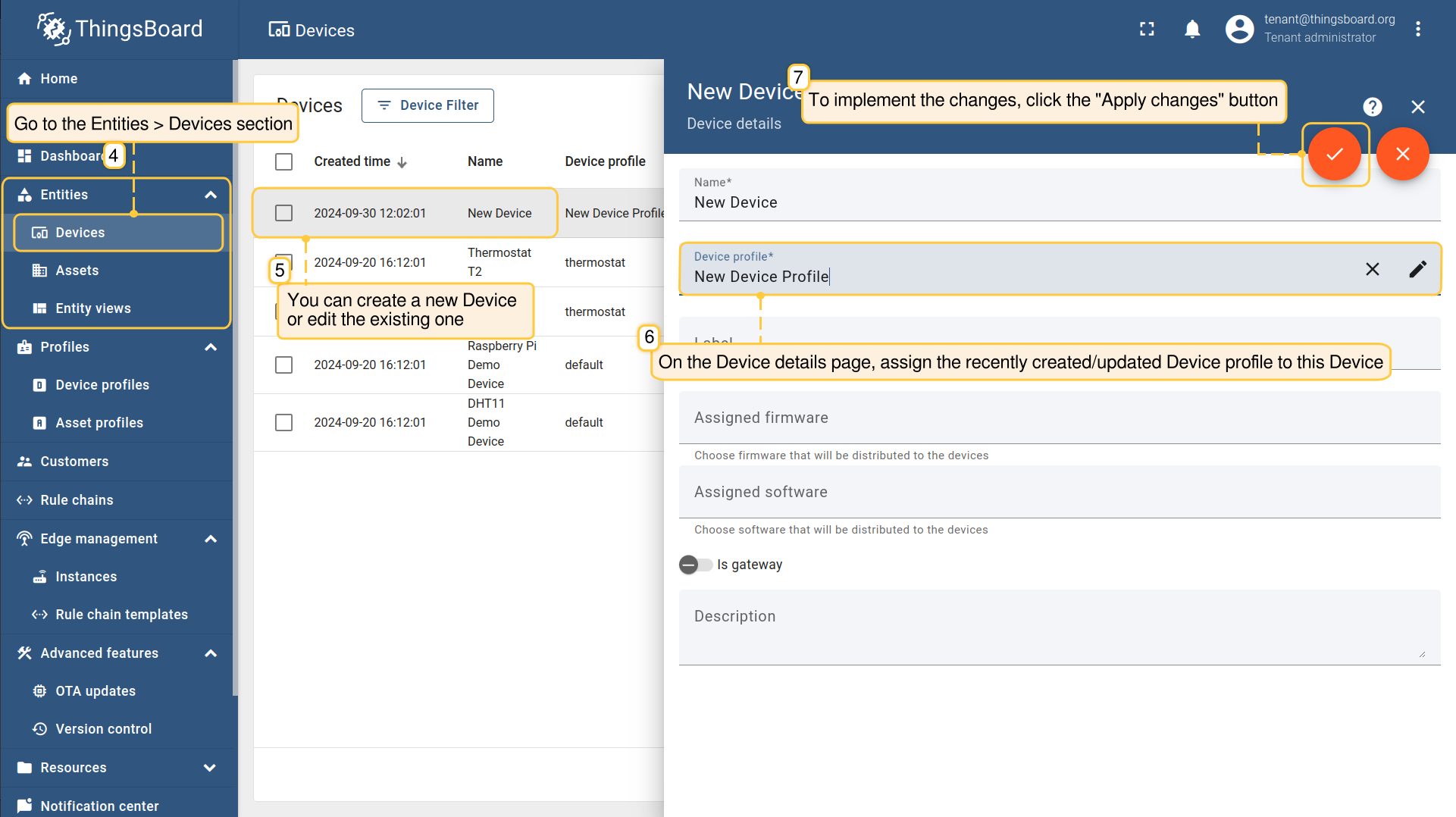Expand the Resources sidebar section
This screenshot has width=1456, height=817.
click(211, 768)
